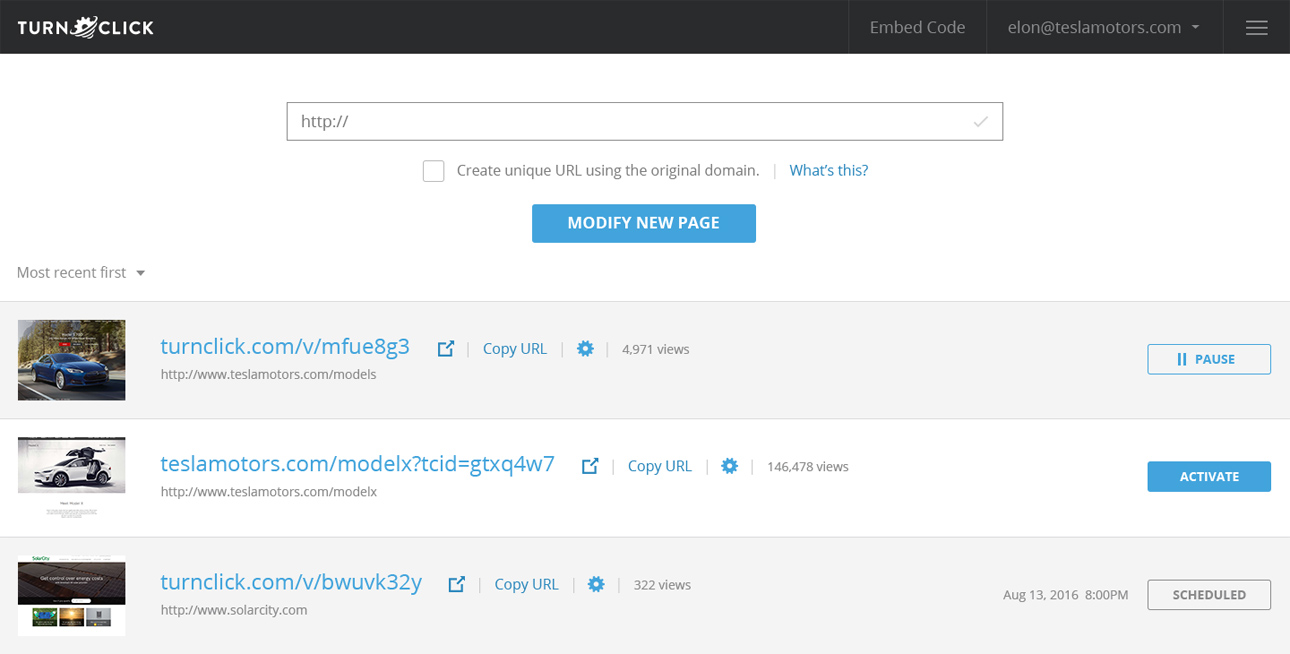Screen dimensions: 1290x654
Task: Click the TurnClick logo
Action: point(86,27)
